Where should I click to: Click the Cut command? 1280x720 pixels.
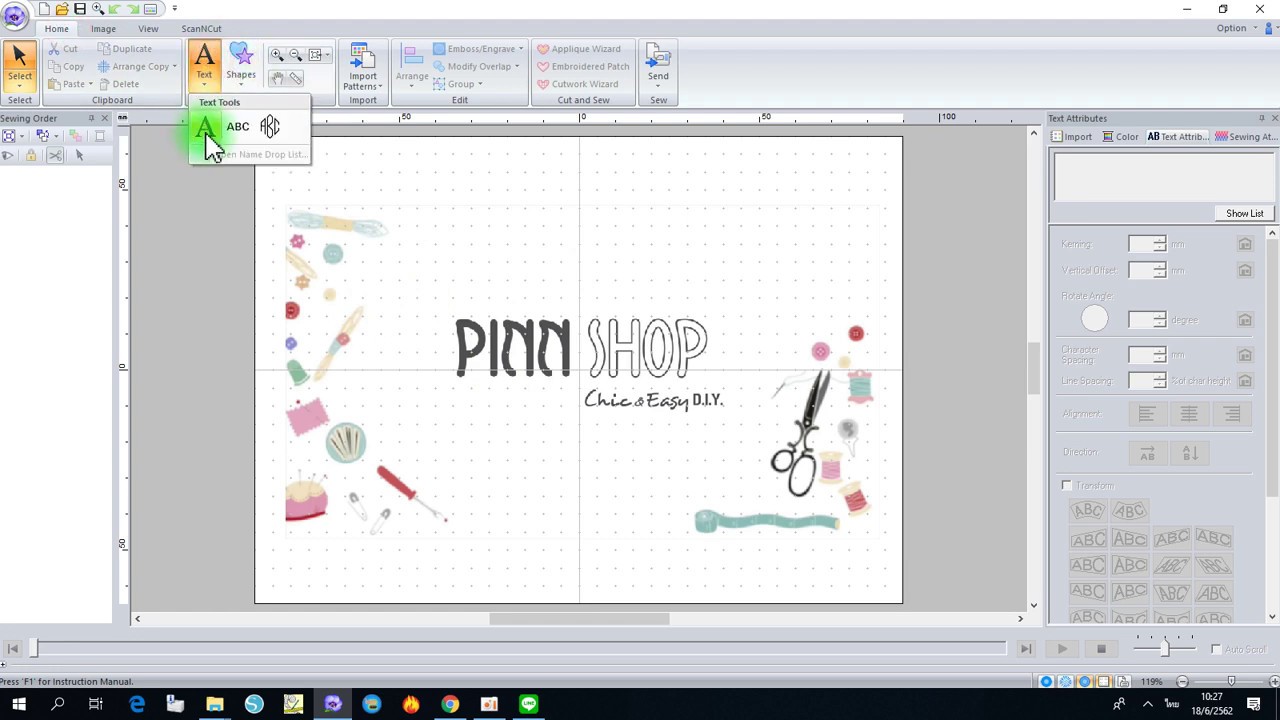click(x=62, y=49)
